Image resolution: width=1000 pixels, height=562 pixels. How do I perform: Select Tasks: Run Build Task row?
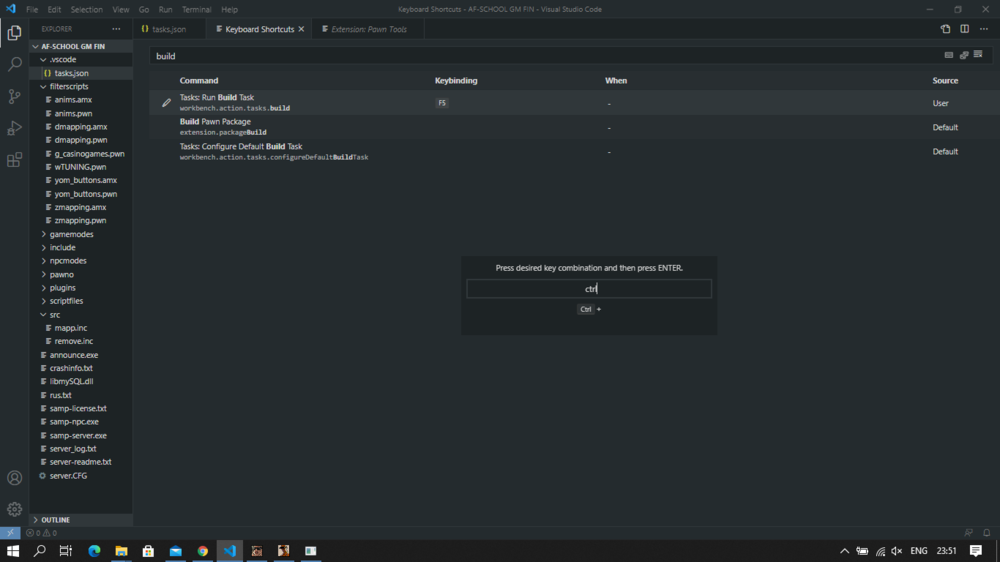574,103
